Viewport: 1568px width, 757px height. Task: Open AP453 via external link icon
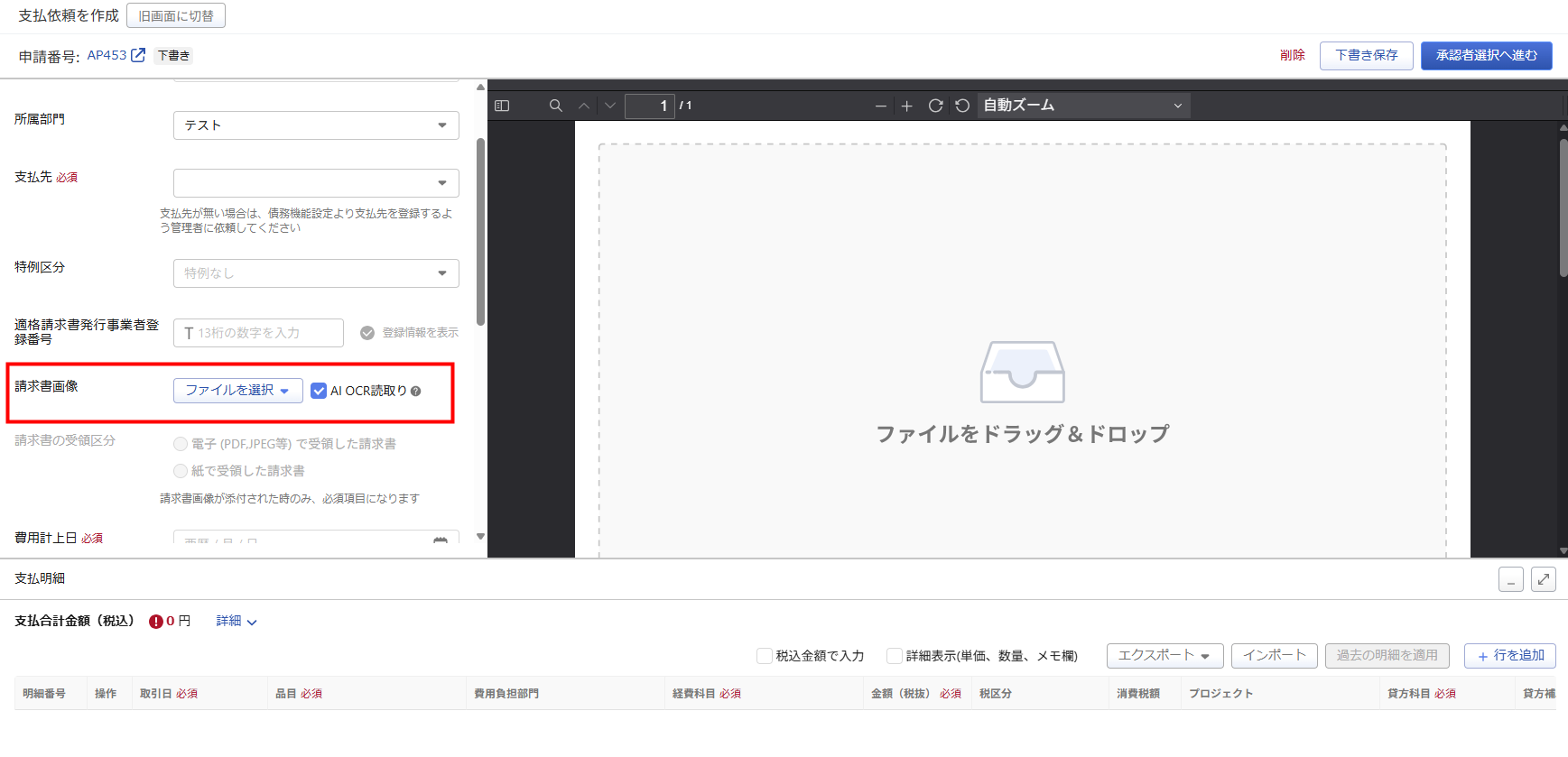coord(138,55)
